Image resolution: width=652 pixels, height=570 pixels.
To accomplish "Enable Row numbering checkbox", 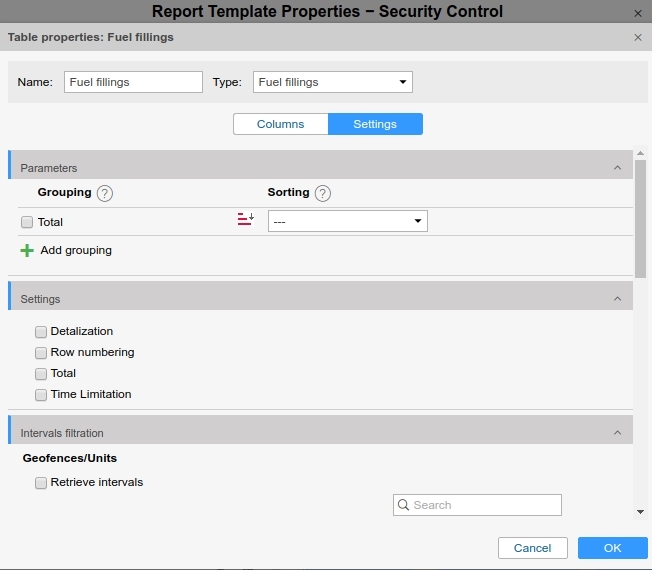I will click(x=41, y=353).
